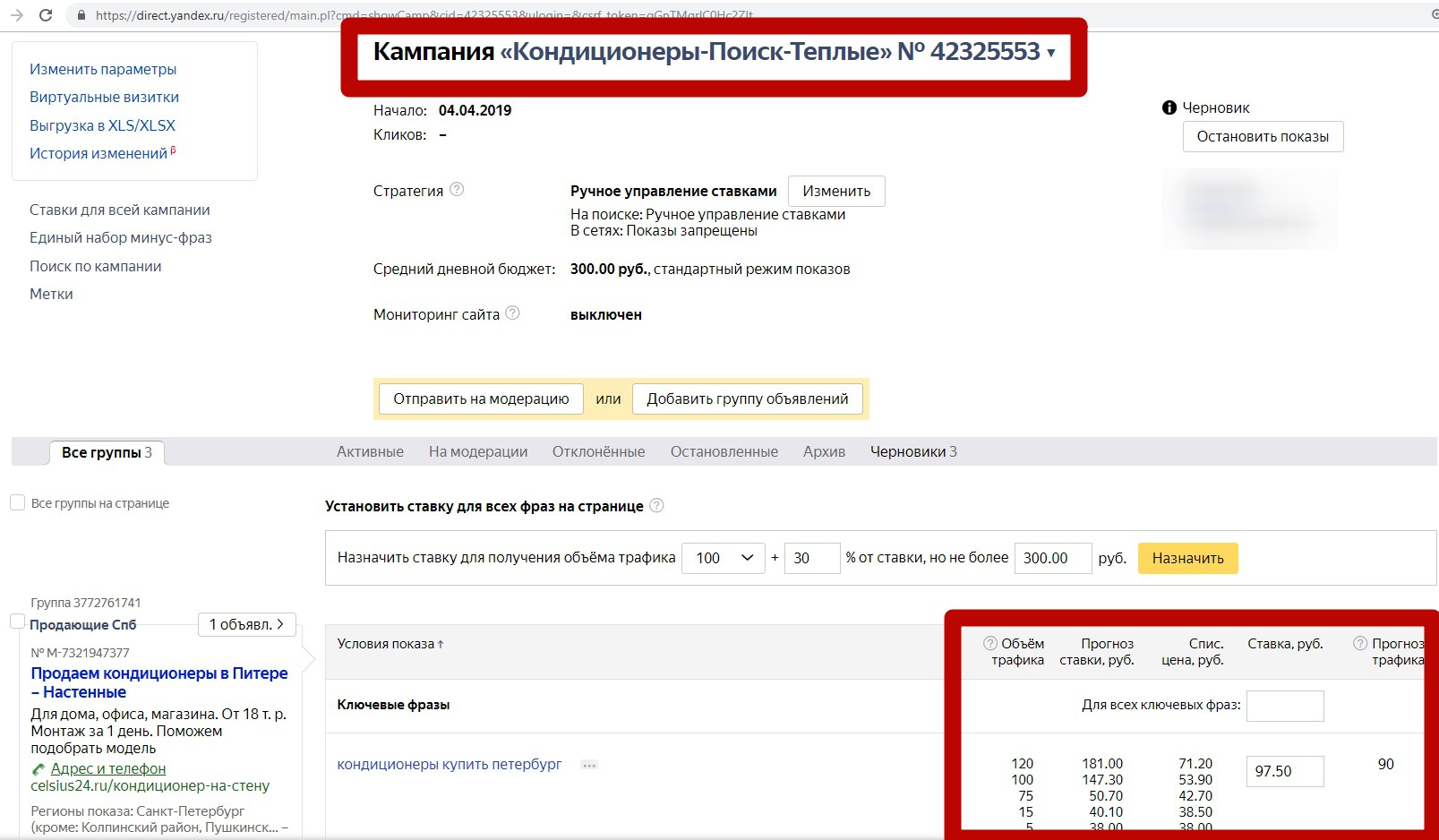Open Единый набор минус-фраз link

[121, 237]
